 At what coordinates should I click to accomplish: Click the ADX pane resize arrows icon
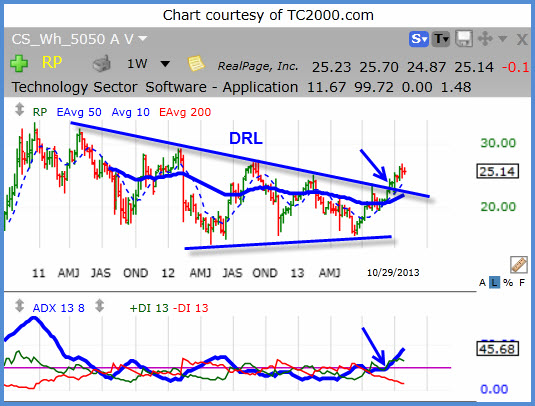click(x=19, y=306)
